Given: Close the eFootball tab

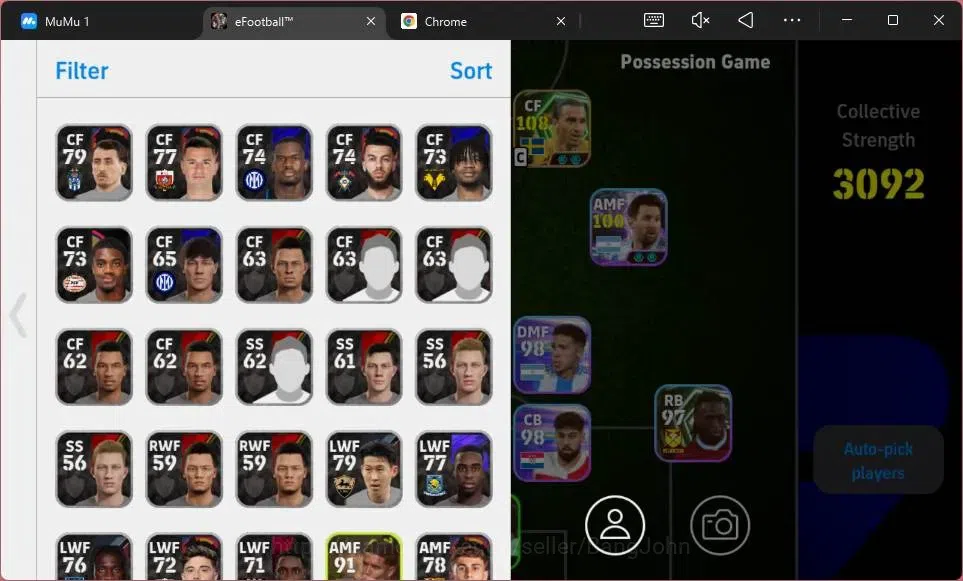Looking at the screenshot, I should [370, 21].
